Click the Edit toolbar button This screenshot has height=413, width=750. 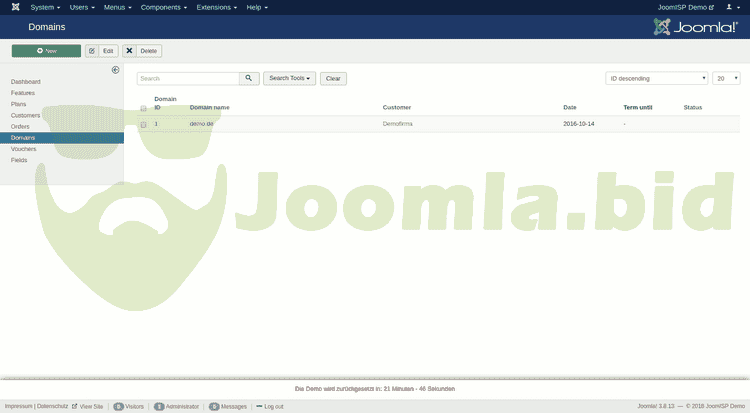coord(102,50)
